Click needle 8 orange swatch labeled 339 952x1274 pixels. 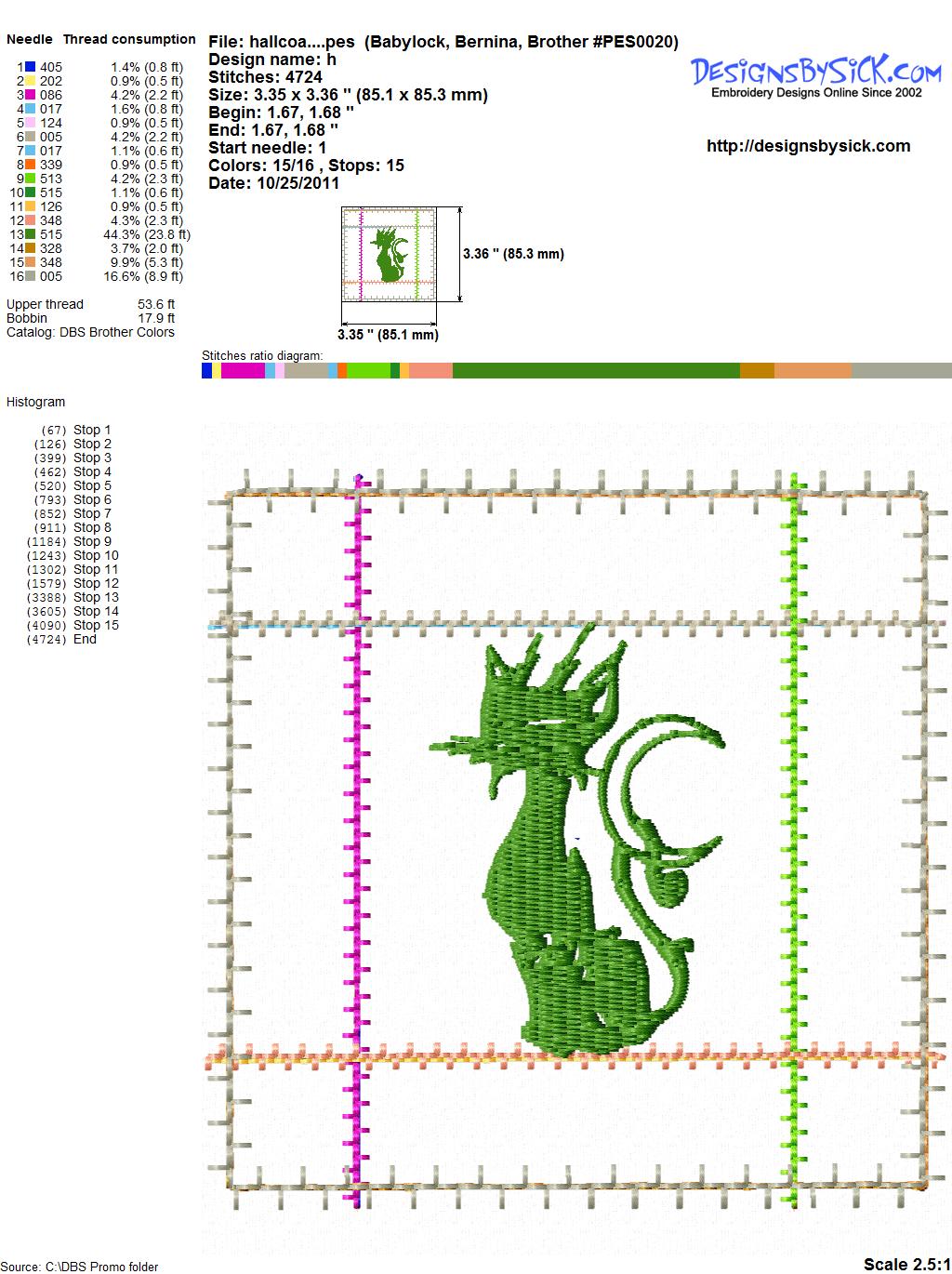pyautogui.click(x=31, y=165)
